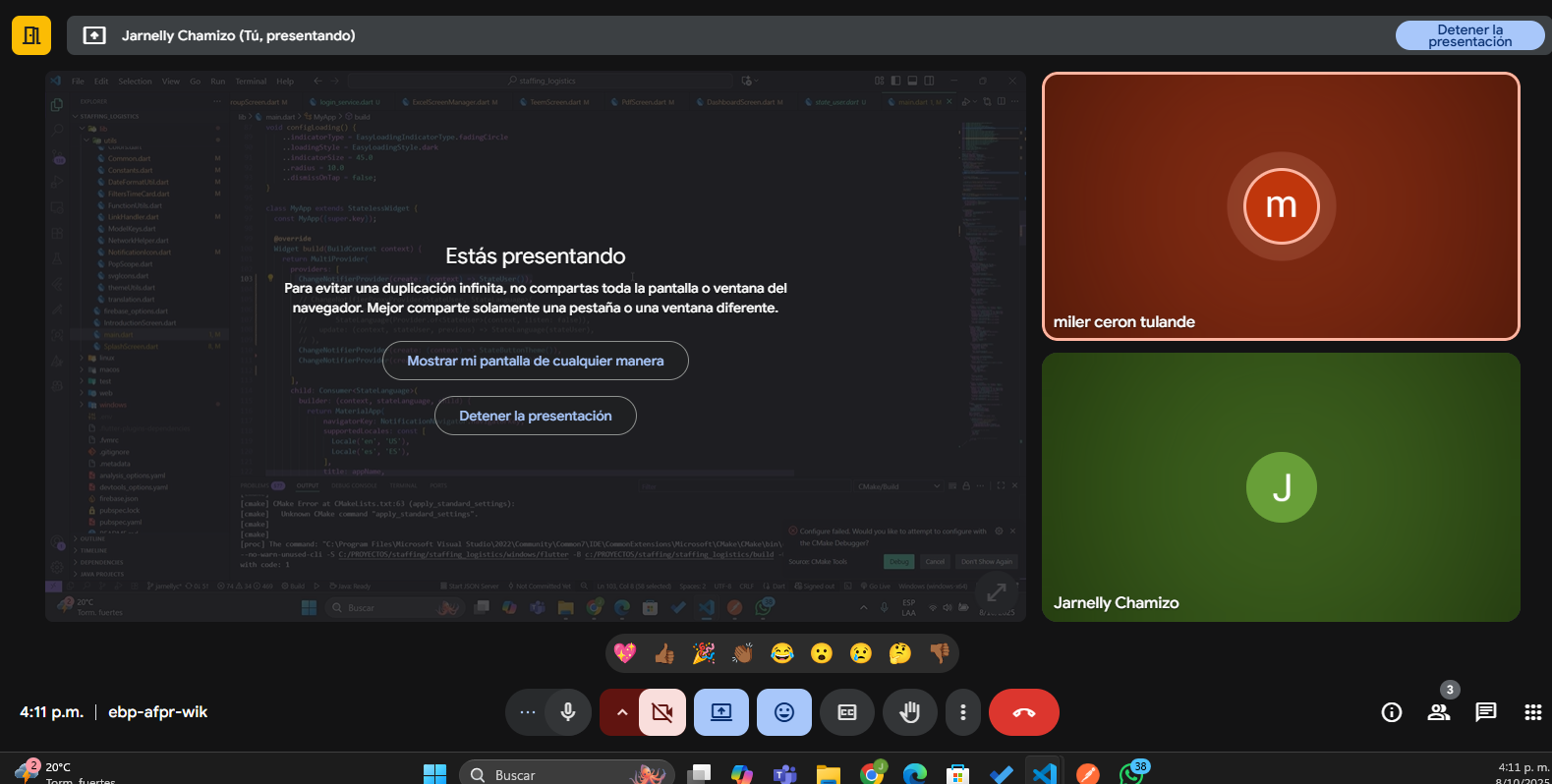Open more options three-dot vertical menu
1552x784 pixels.
click(963, 712)
